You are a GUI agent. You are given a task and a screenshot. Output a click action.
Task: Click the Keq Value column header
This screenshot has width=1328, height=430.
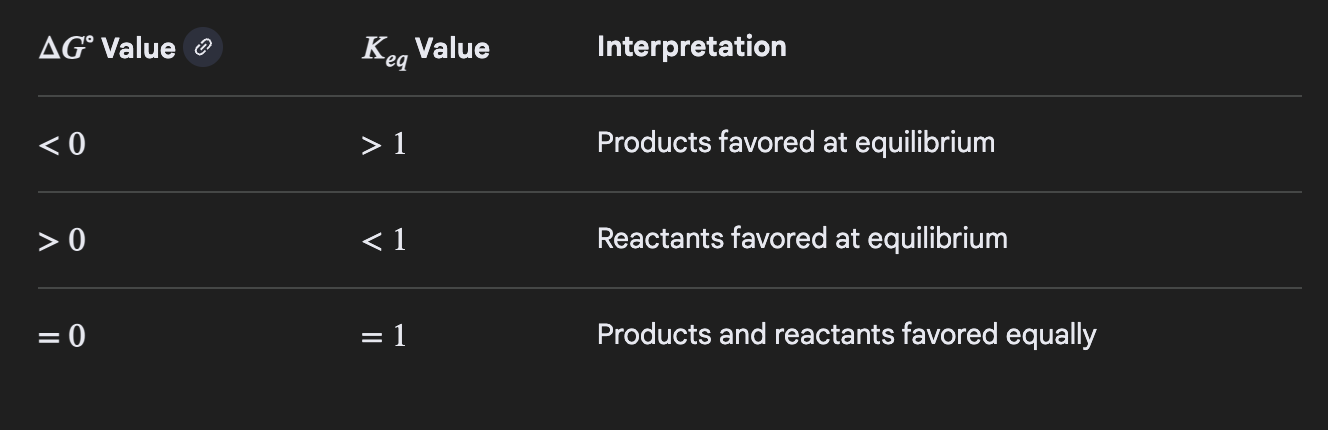pos(425,48)
